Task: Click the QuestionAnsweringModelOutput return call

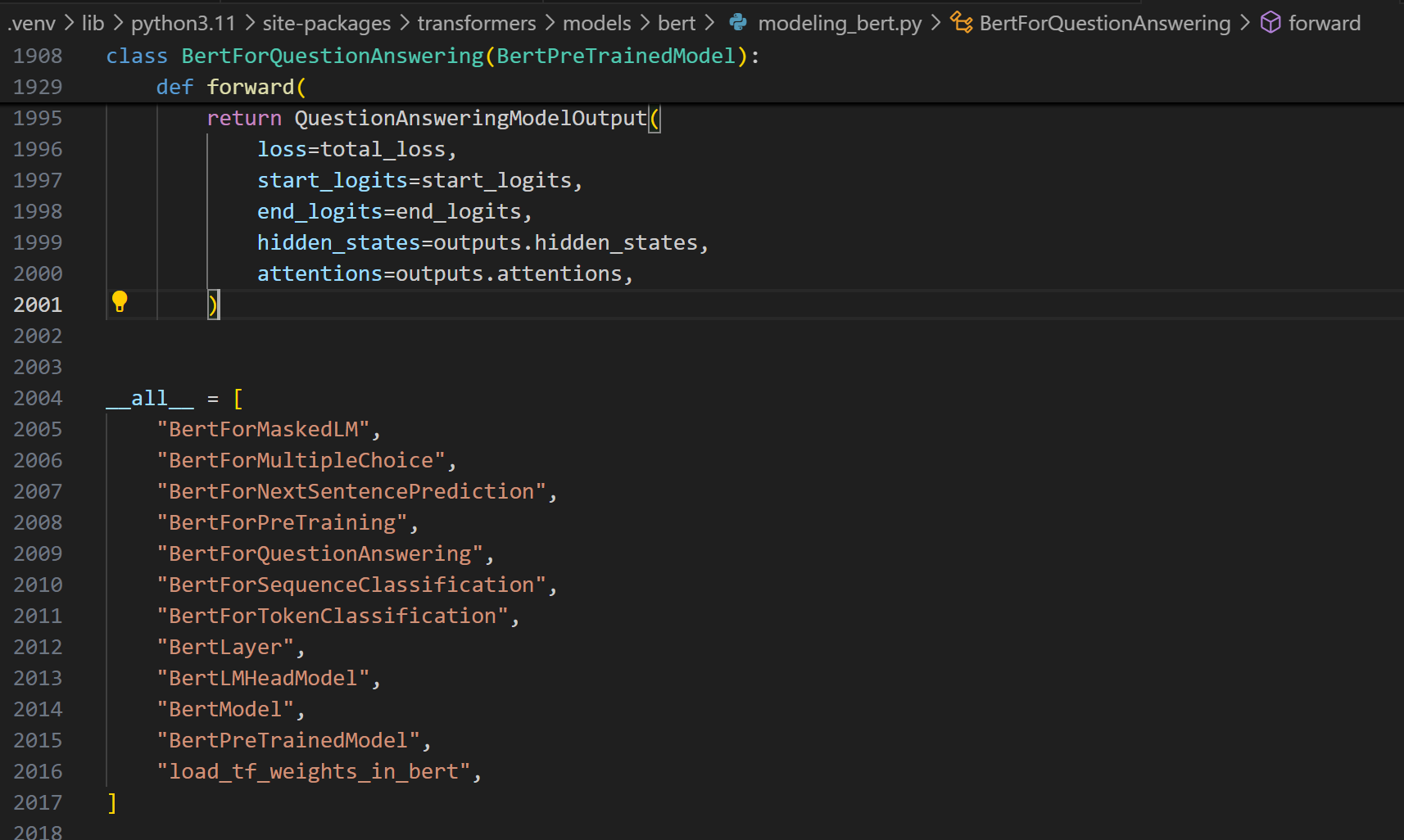Action: point(470,118)
